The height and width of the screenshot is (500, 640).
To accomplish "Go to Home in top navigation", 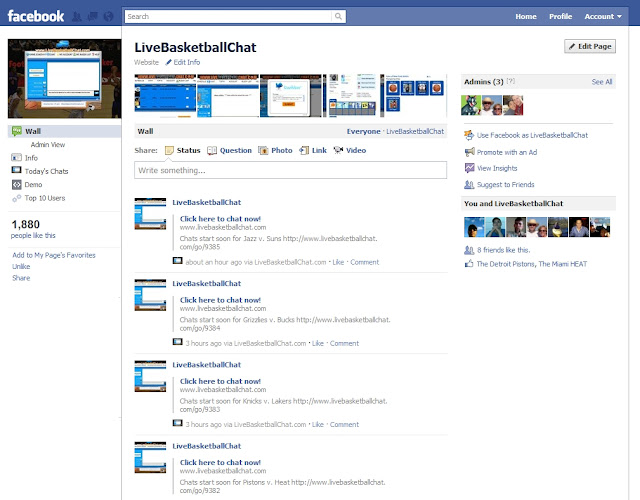I will (x=526, y=16).
